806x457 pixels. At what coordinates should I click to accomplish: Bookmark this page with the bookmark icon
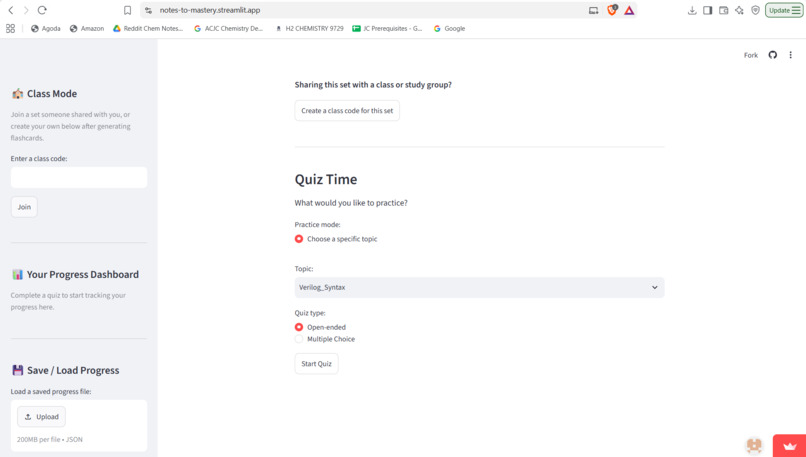coord(127,10)
